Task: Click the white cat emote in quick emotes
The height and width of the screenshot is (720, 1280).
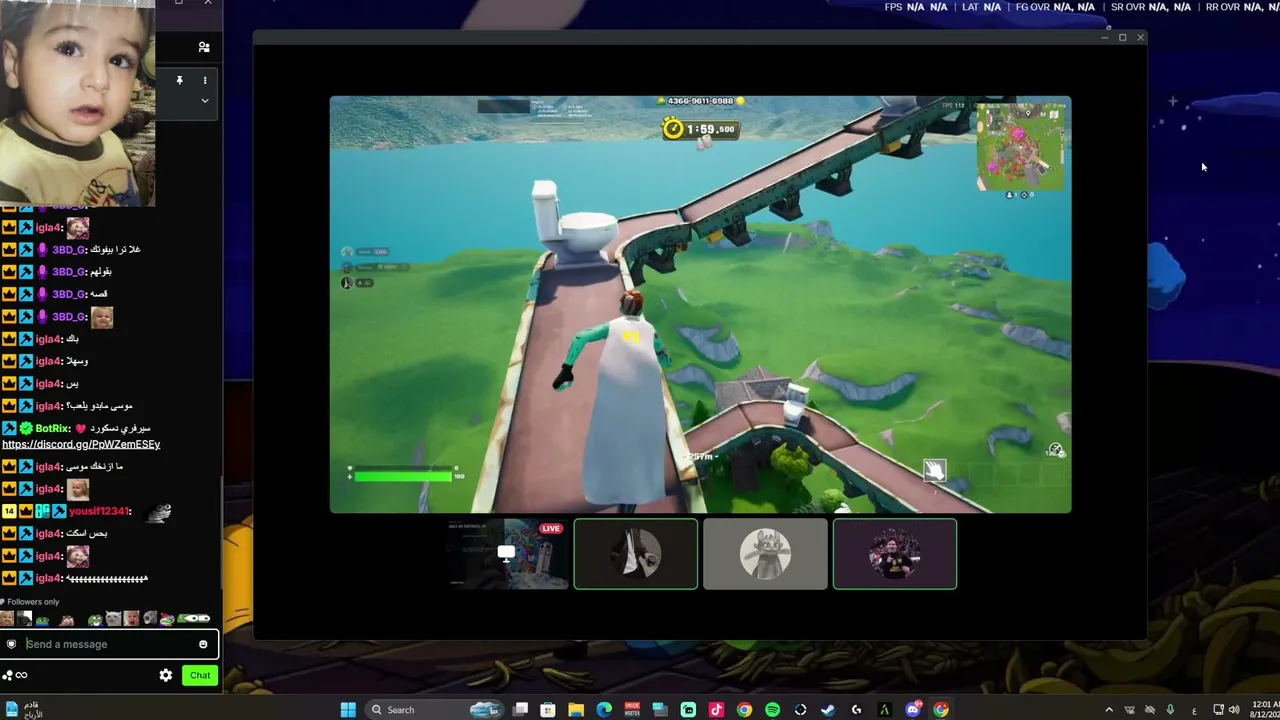Action: point(113,619)
